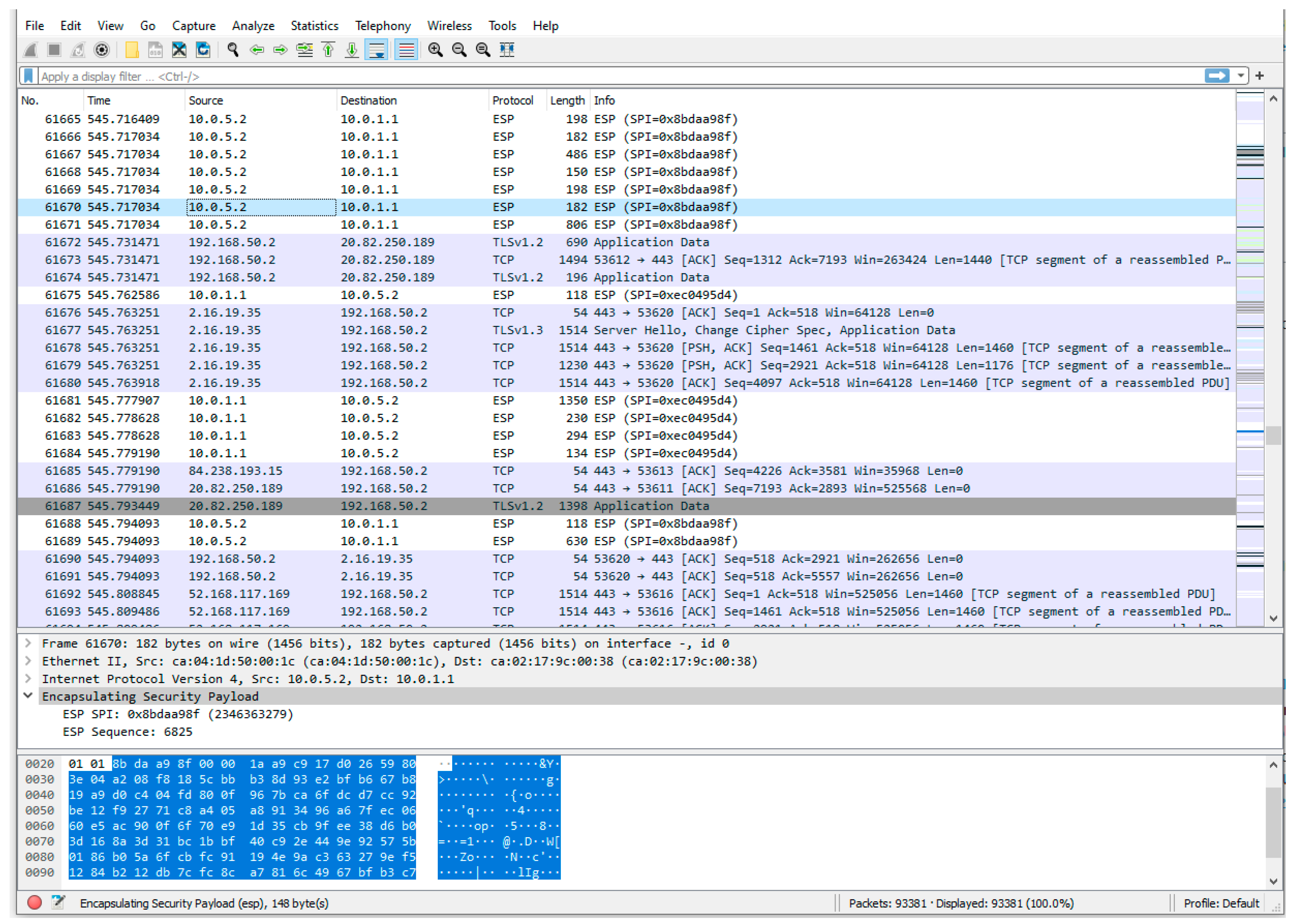Zoom in on packet text

435,50
